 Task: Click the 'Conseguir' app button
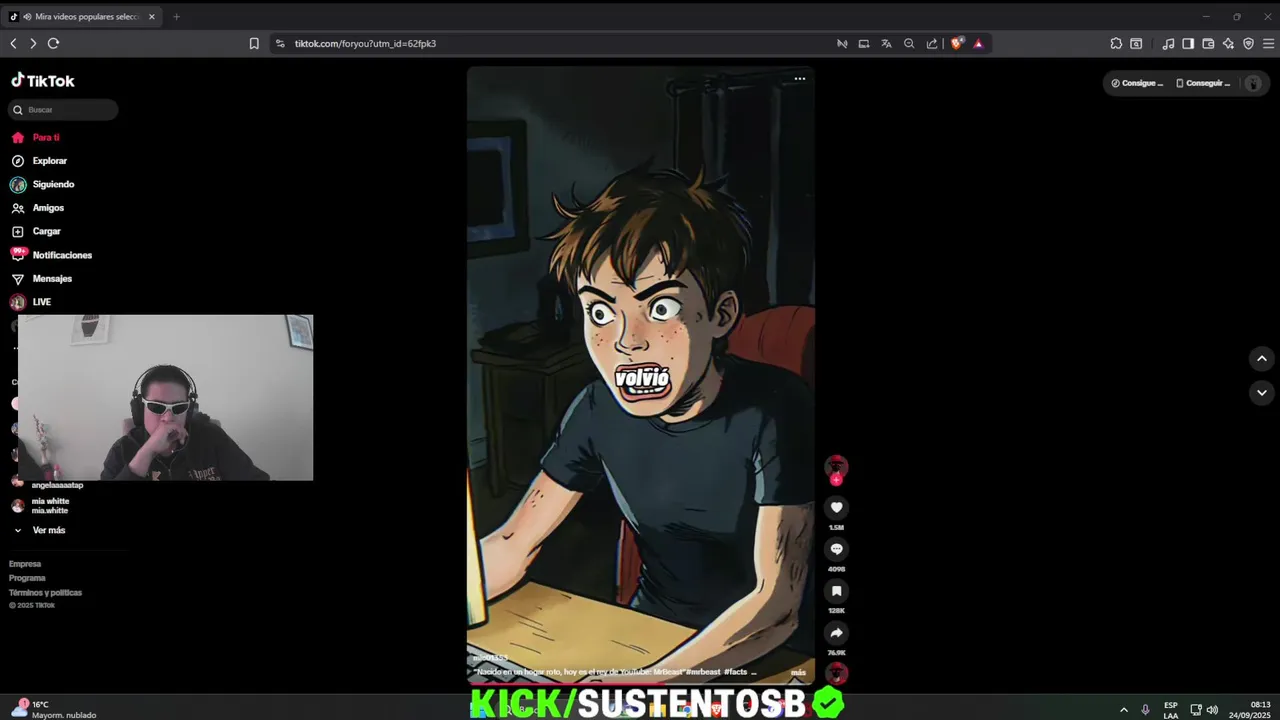click(1203, 83)
